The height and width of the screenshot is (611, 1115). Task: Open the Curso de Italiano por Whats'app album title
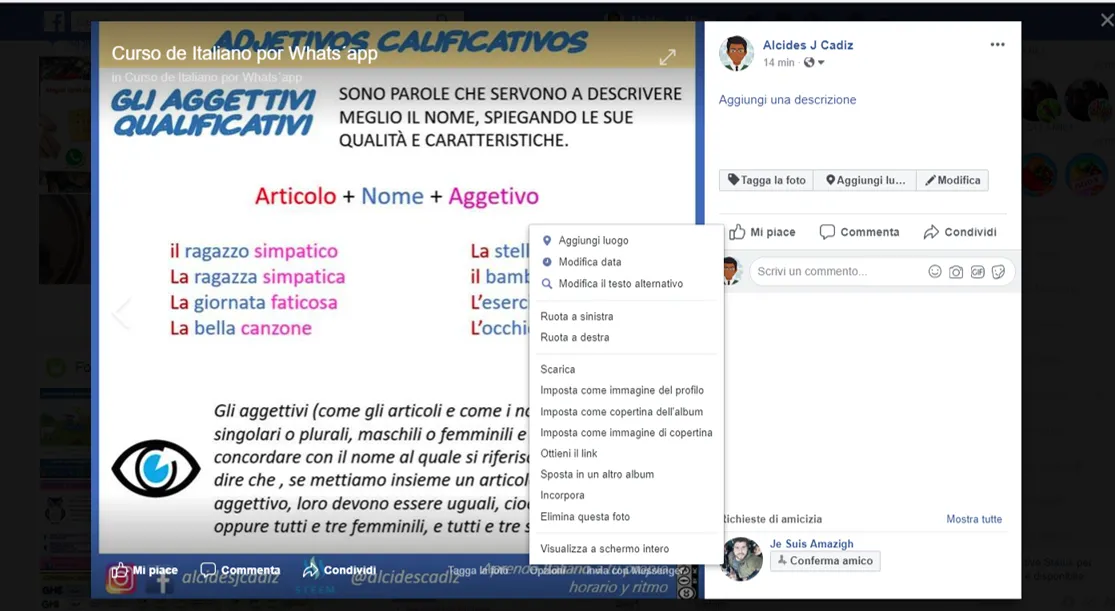coord(244,53)
